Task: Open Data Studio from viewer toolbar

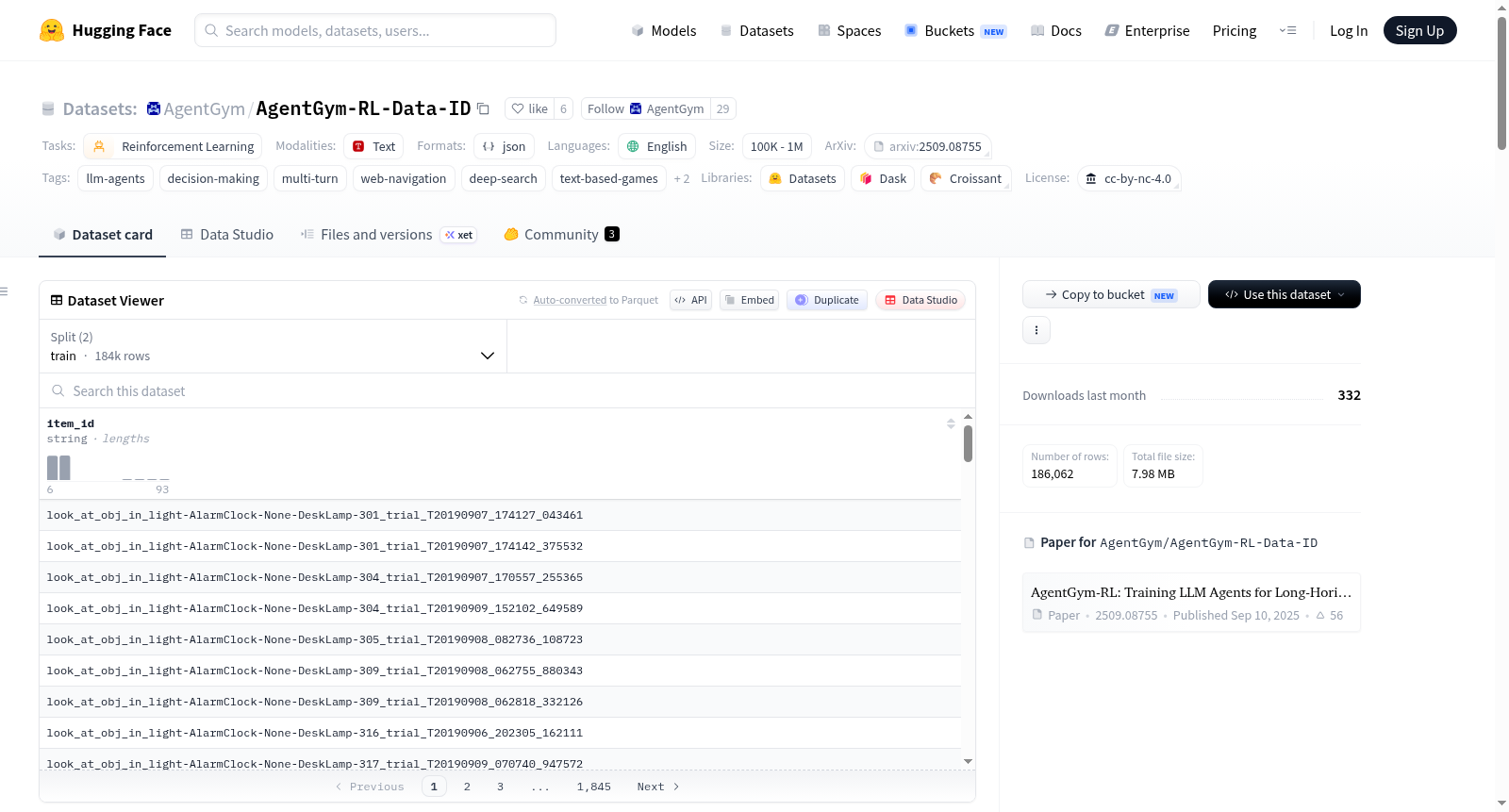Action: point(920,300)
